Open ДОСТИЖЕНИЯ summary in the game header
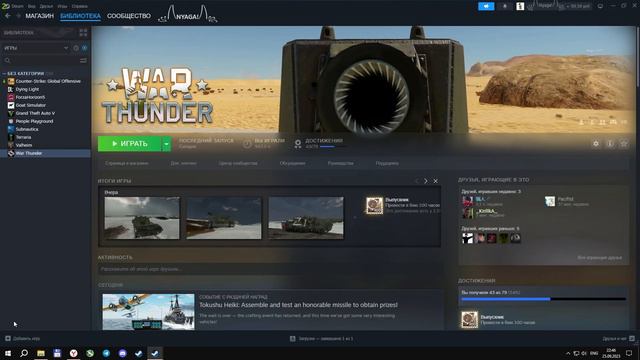This screenshot has height=360, width=640. click(x=320, y=143)
